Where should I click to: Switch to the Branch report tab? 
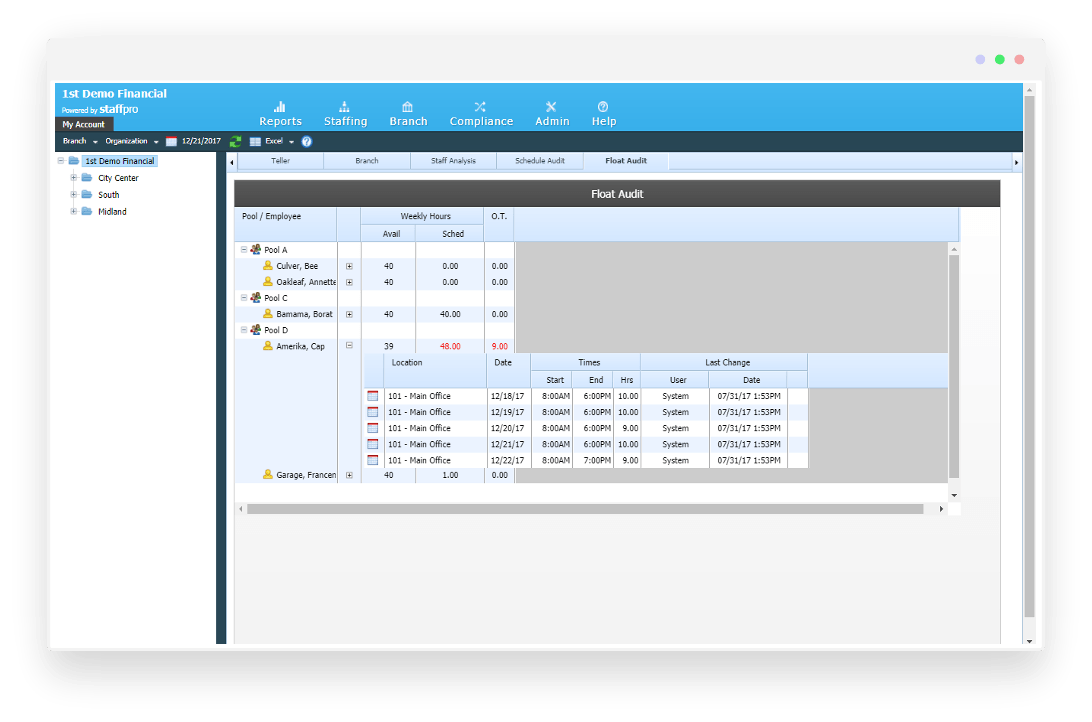coord(367,161)
